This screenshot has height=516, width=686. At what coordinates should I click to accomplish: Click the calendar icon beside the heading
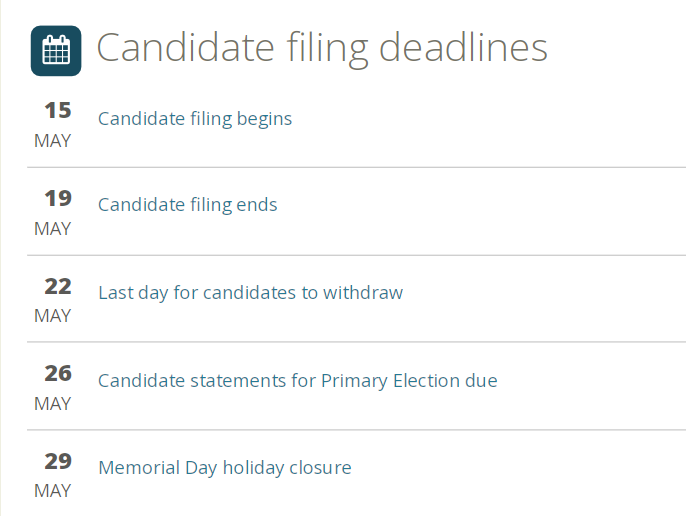click(56, 51)
